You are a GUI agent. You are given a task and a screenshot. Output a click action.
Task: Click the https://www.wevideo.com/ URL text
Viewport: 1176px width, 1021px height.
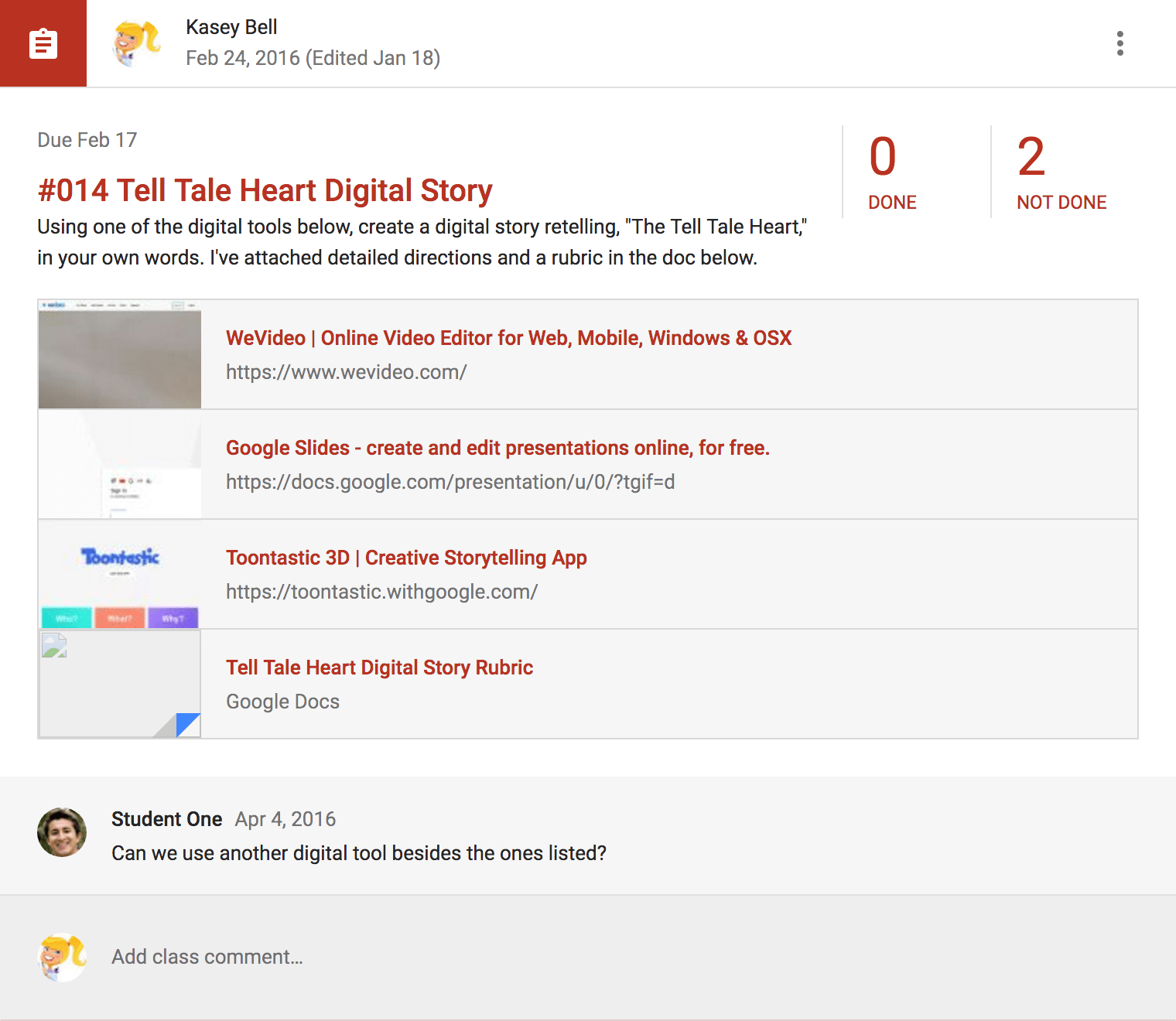tap(346, 372)
